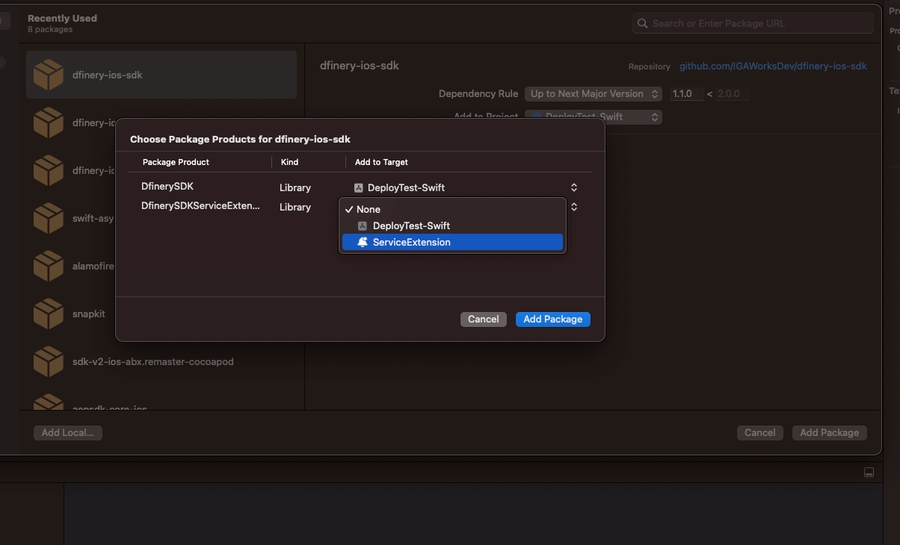Click the dfinery-ios-sdk package box icon
The width and height of the screenshot is (900, 545).
point(48,75)
